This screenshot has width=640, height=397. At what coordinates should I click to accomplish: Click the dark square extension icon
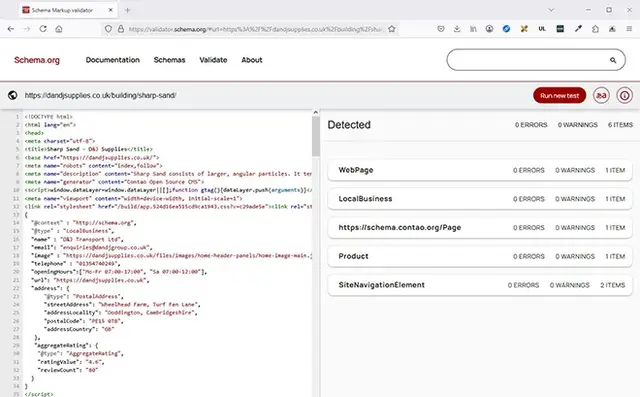pyautogui.click(x=560, y=29)
